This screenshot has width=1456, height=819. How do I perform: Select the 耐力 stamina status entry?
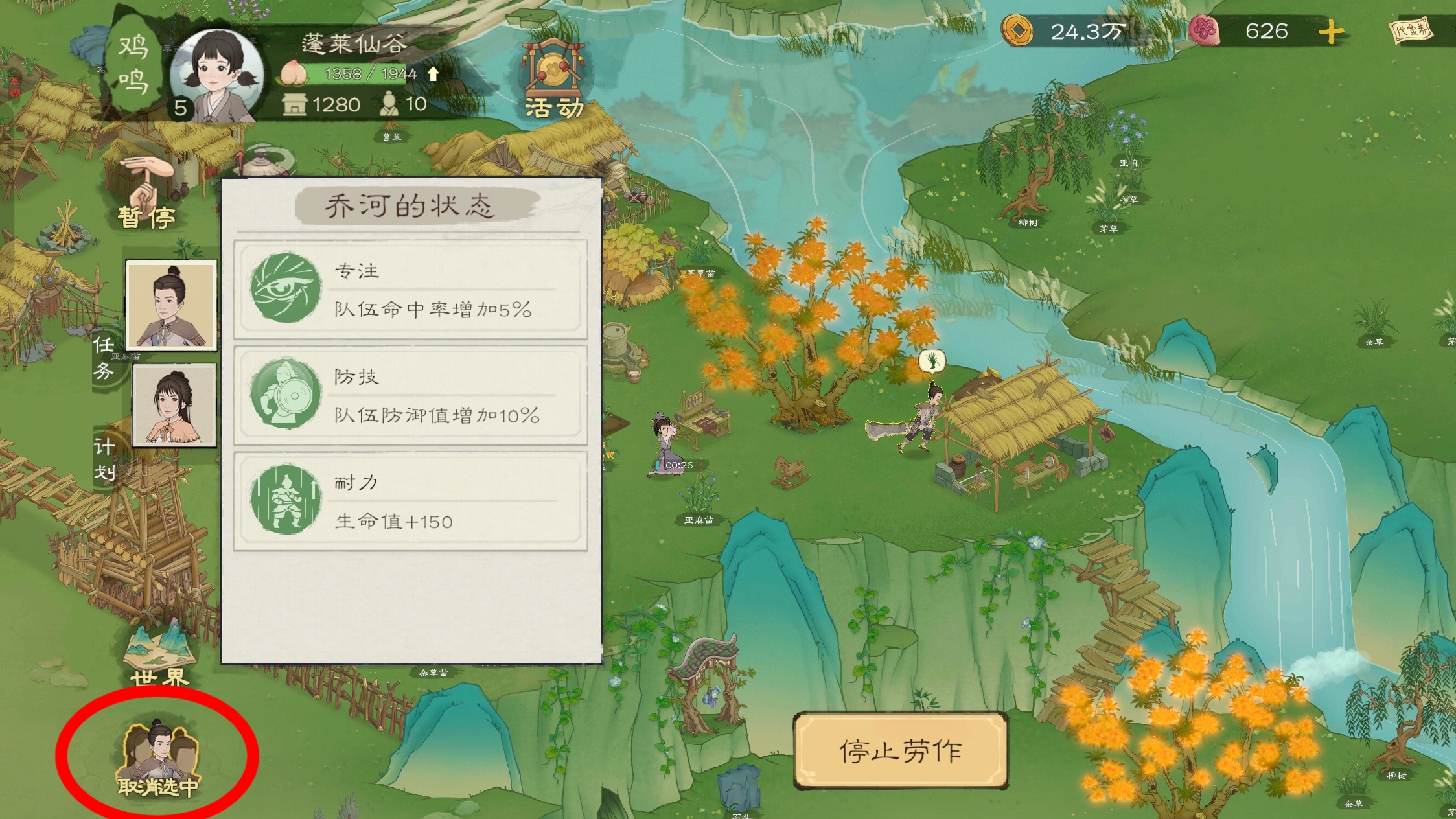410,502
